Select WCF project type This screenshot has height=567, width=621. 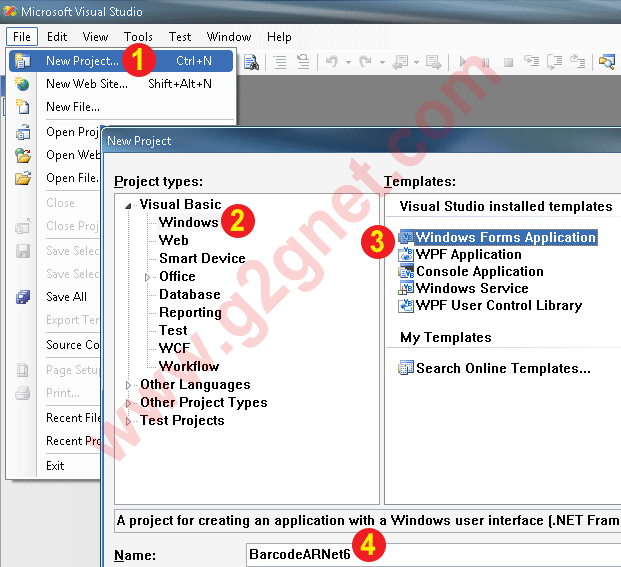174,348
